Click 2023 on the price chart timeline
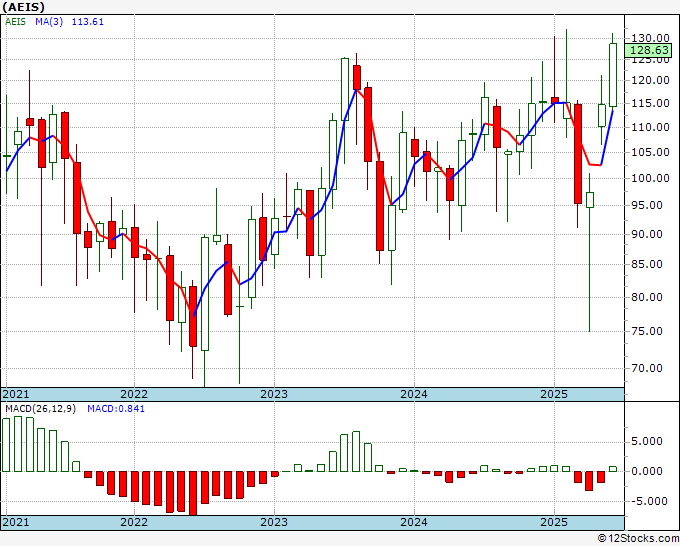 274,394
